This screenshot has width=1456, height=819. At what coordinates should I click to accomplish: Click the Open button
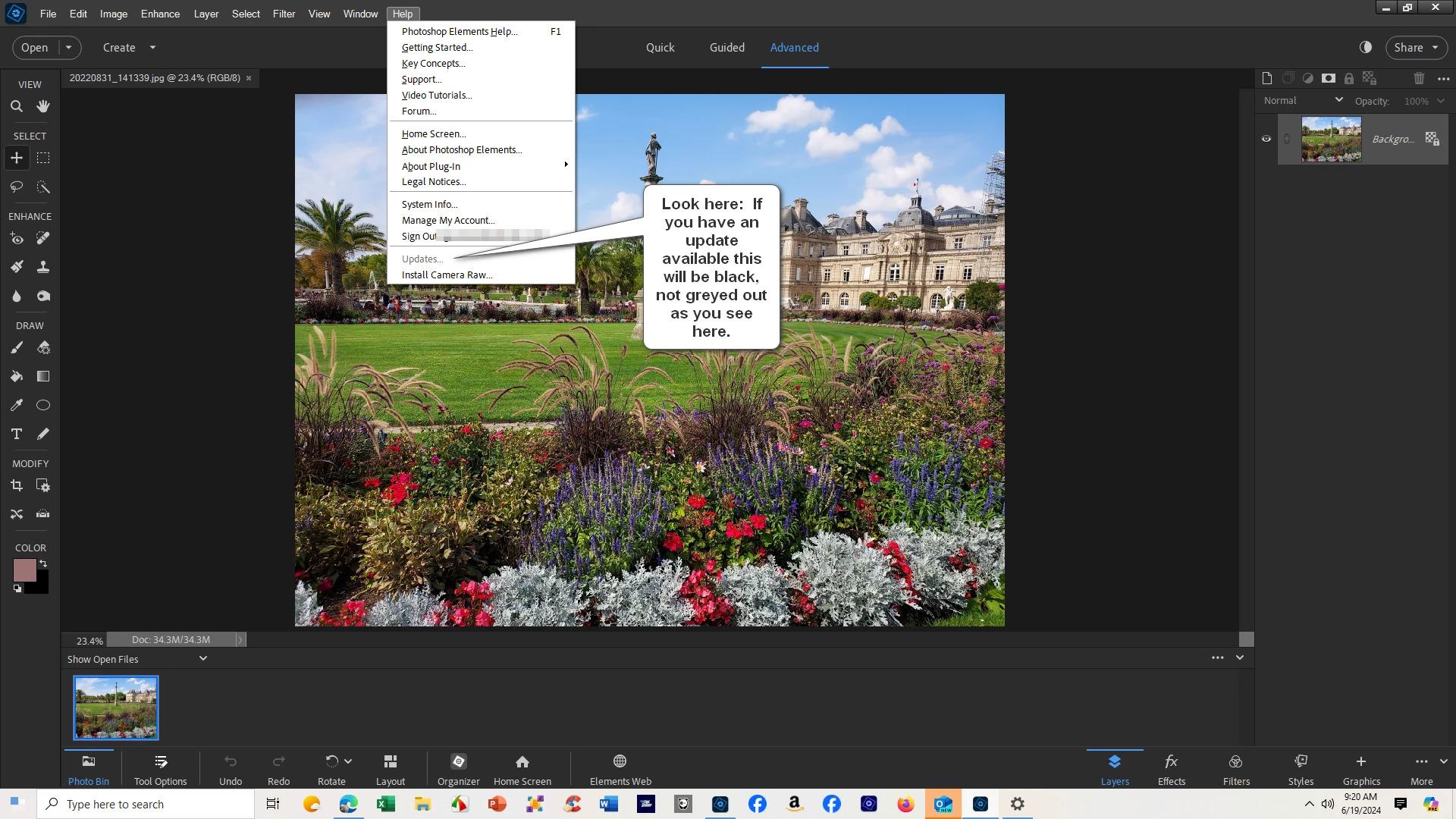coord(35,47)
